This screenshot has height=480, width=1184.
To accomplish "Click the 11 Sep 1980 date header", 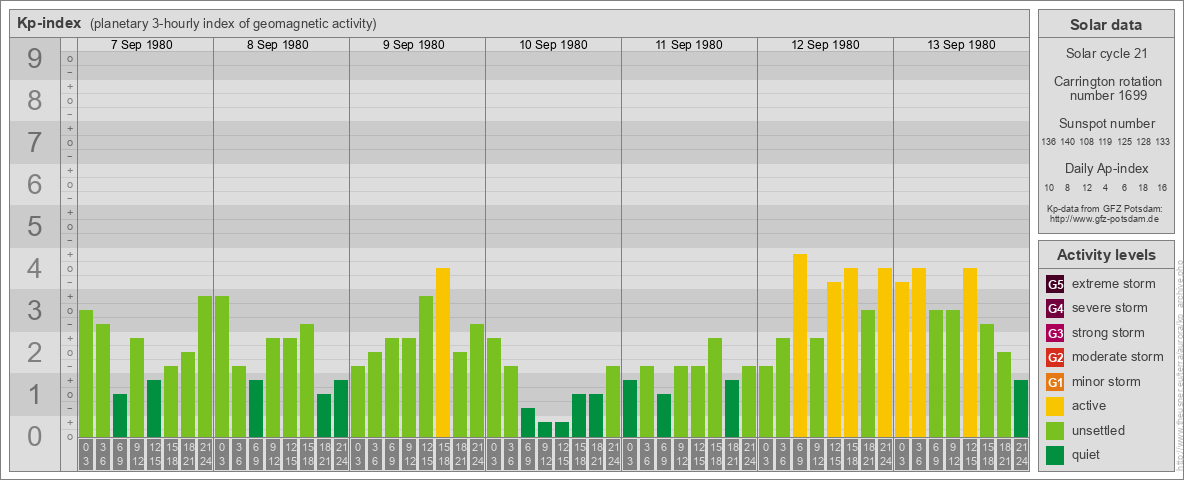I will (x=689, y=45).
